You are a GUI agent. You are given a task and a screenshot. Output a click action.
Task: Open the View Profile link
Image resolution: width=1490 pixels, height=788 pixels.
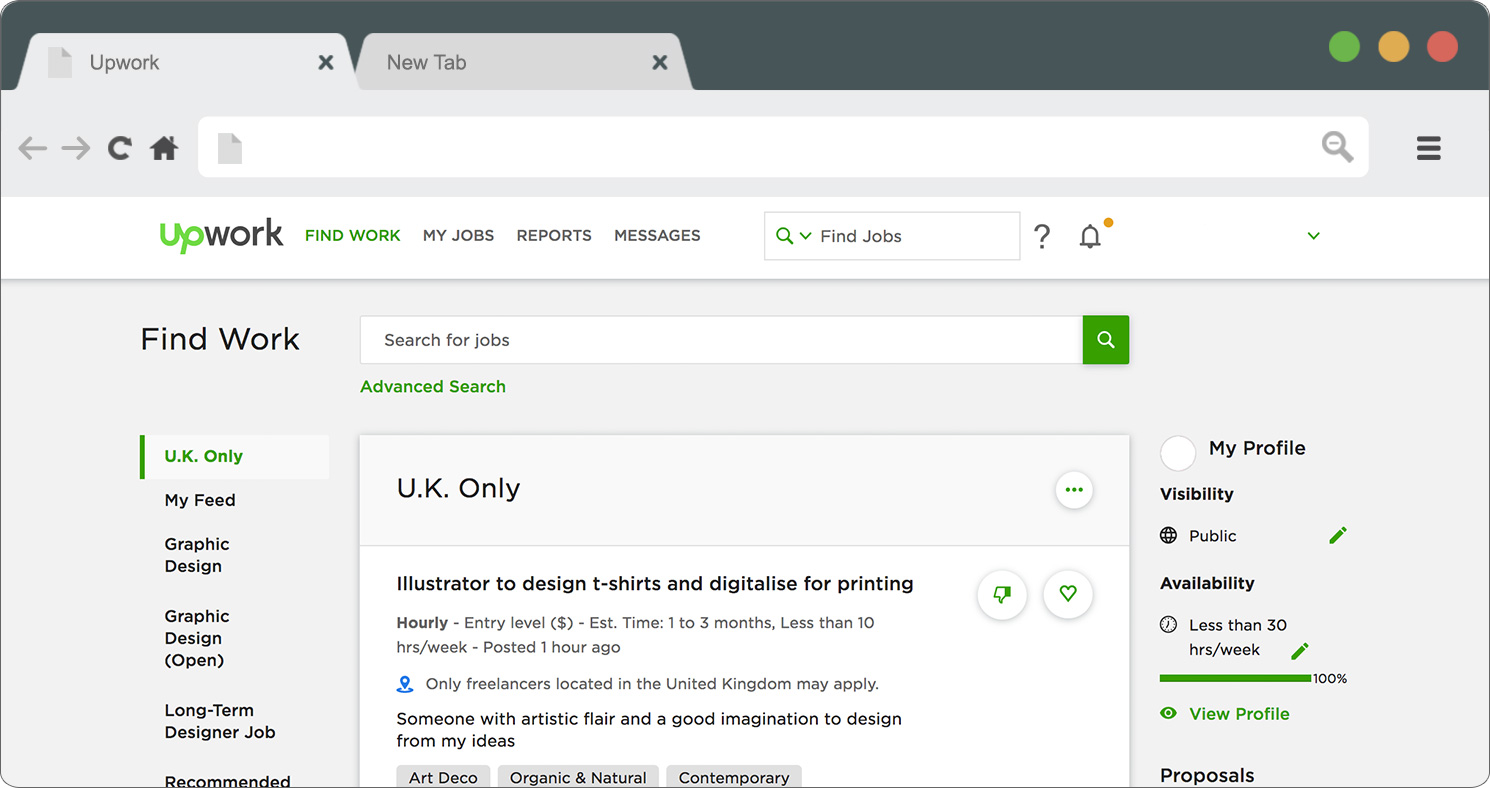point(1238,714)
